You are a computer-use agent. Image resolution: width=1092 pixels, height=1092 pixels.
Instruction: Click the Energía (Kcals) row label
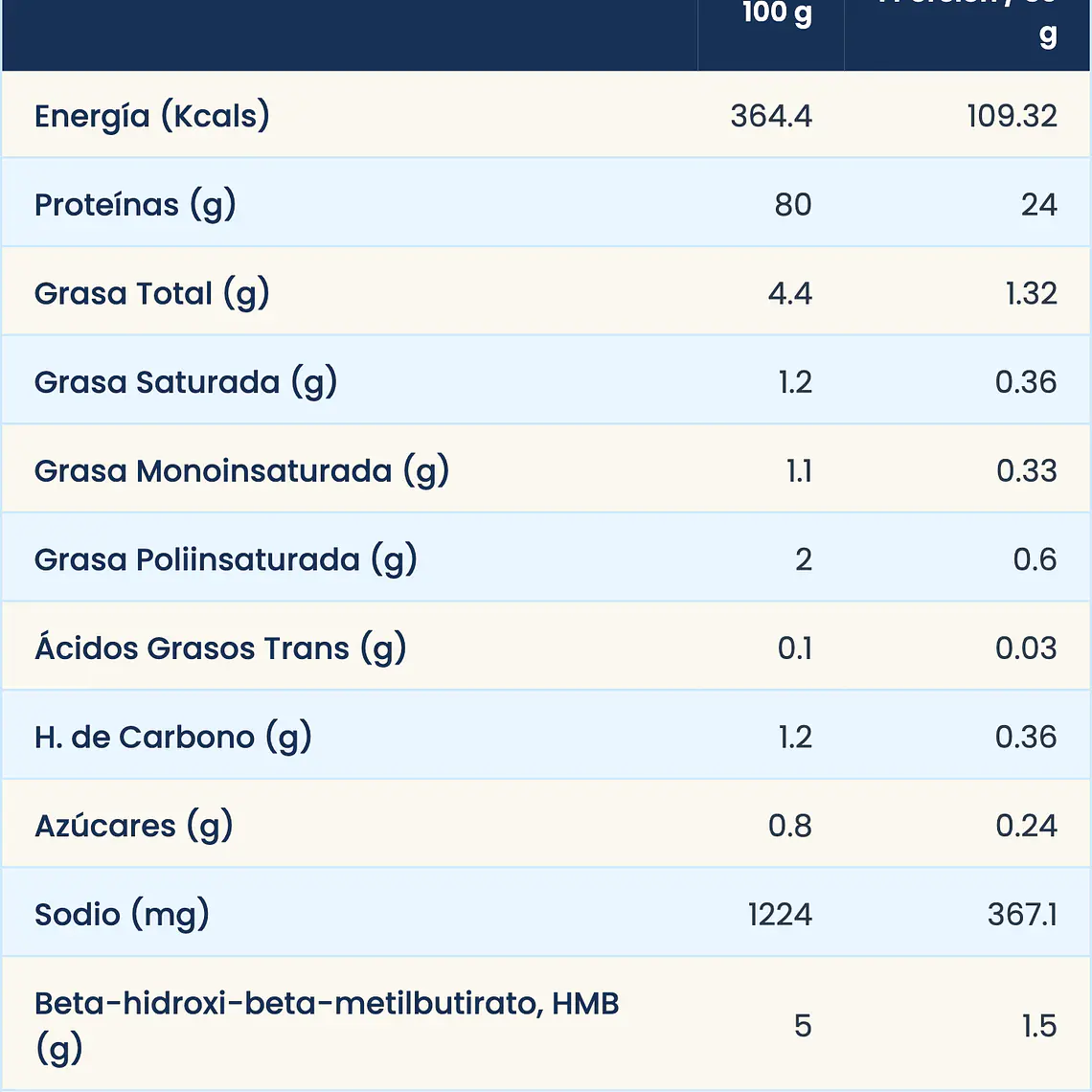point(151,116)
